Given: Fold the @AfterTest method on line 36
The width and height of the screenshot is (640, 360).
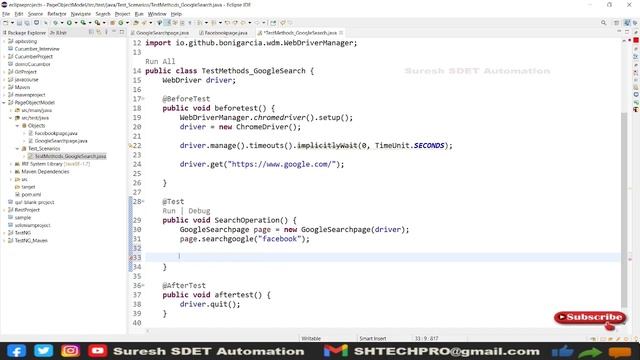Looking at the screenshot, I should click(x=144, y=286).
